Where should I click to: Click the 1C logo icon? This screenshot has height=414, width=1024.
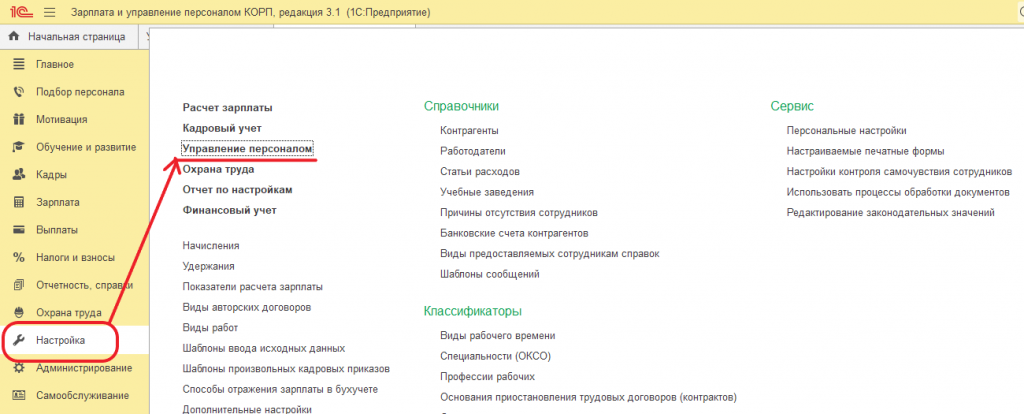click(22, 12)
